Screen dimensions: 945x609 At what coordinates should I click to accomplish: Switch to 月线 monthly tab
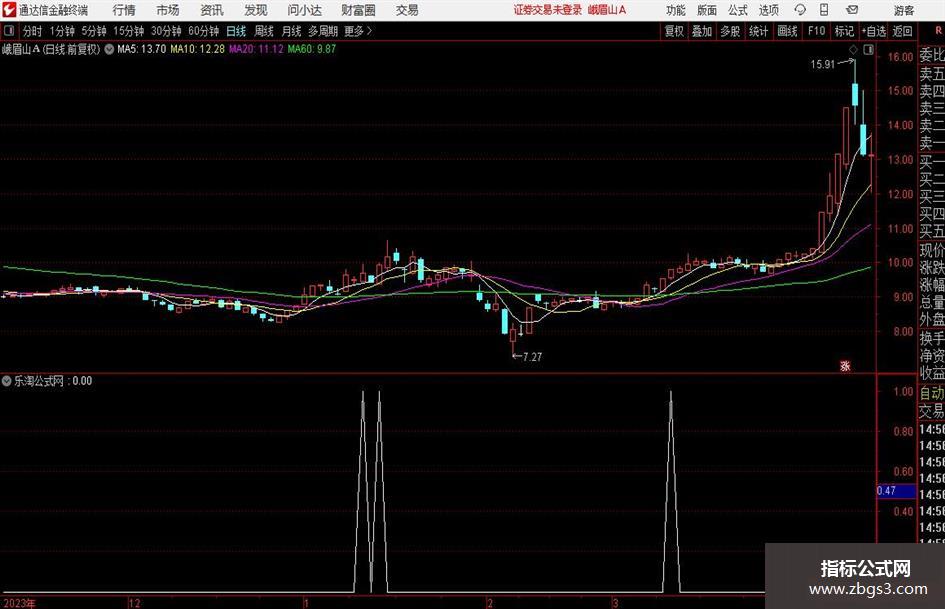coord(291,31)
